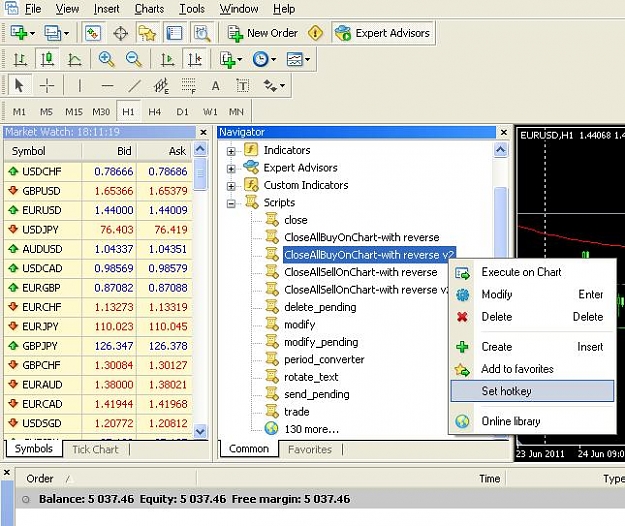Screen dimensions: 625x526
Task: Click the Zoom Out magnifier icon
Action: 134,59
